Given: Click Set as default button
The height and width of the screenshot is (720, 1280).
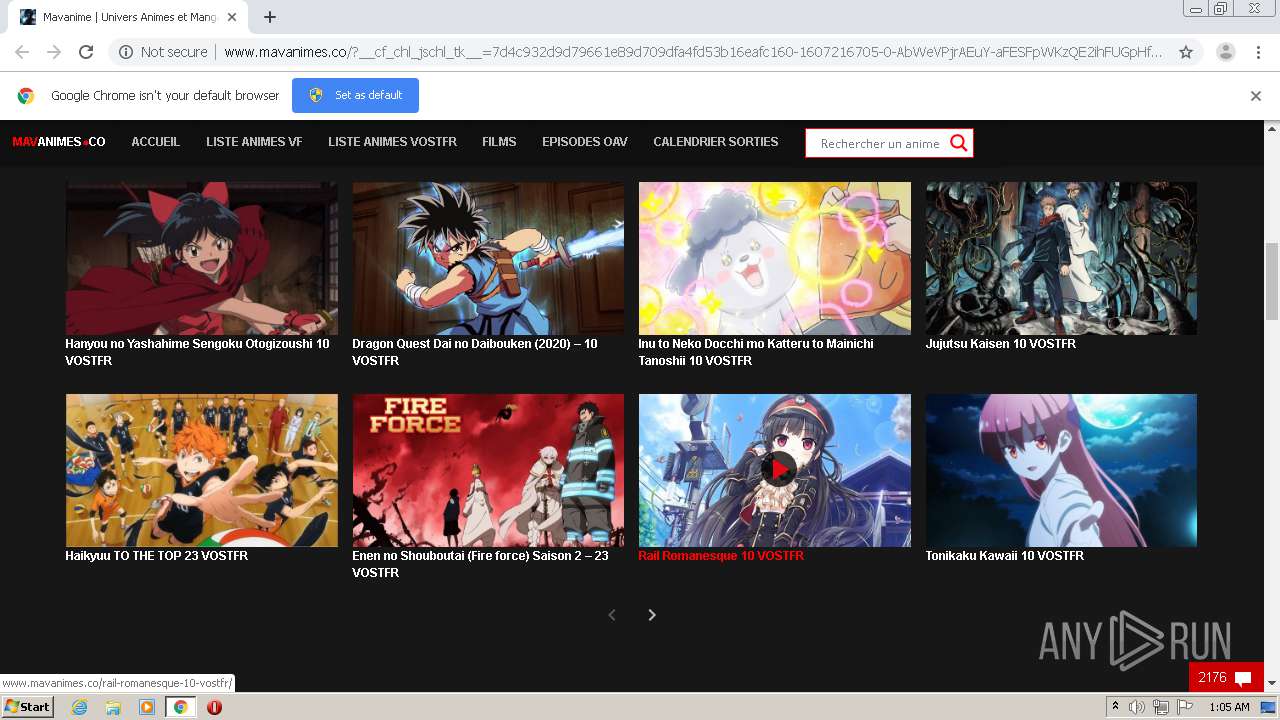Looking at the screenshot, I should coord(355,95).
